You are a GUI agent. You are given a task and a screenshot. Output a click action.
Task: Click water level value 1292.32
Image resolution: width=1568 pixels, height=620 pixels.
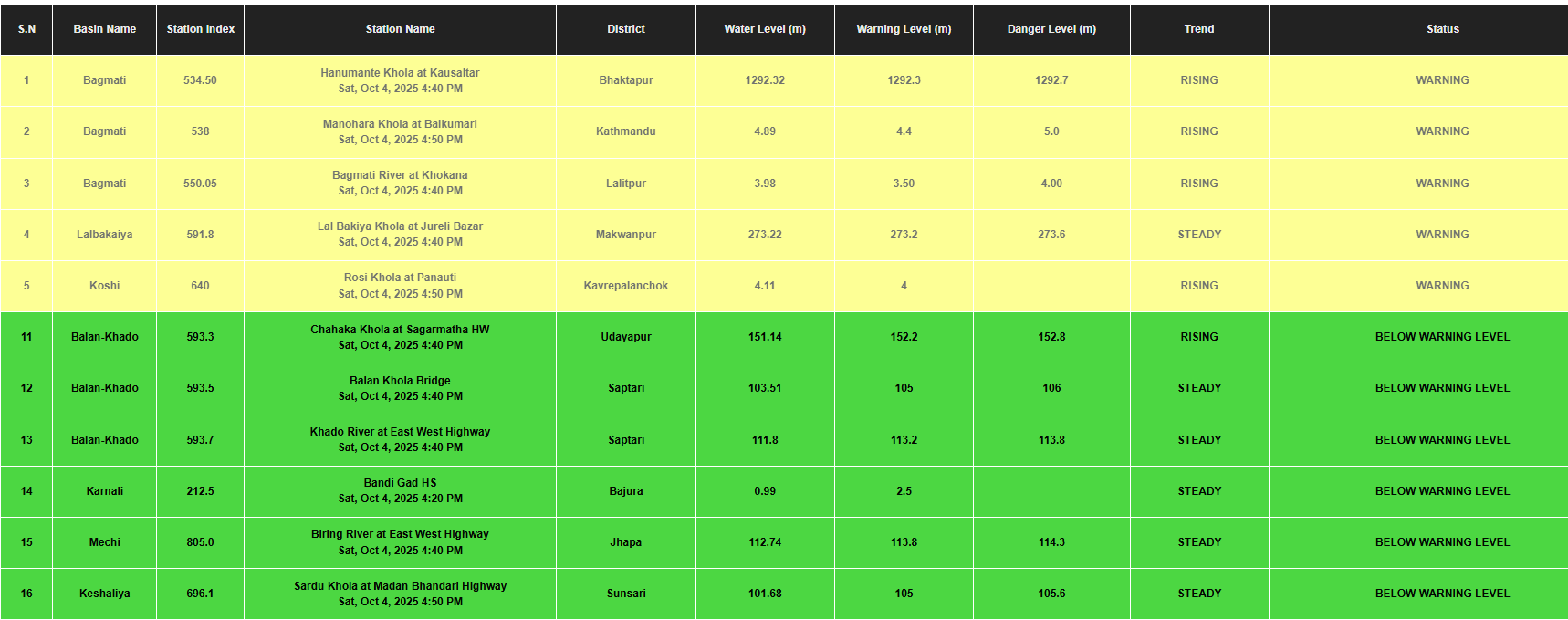765,80
